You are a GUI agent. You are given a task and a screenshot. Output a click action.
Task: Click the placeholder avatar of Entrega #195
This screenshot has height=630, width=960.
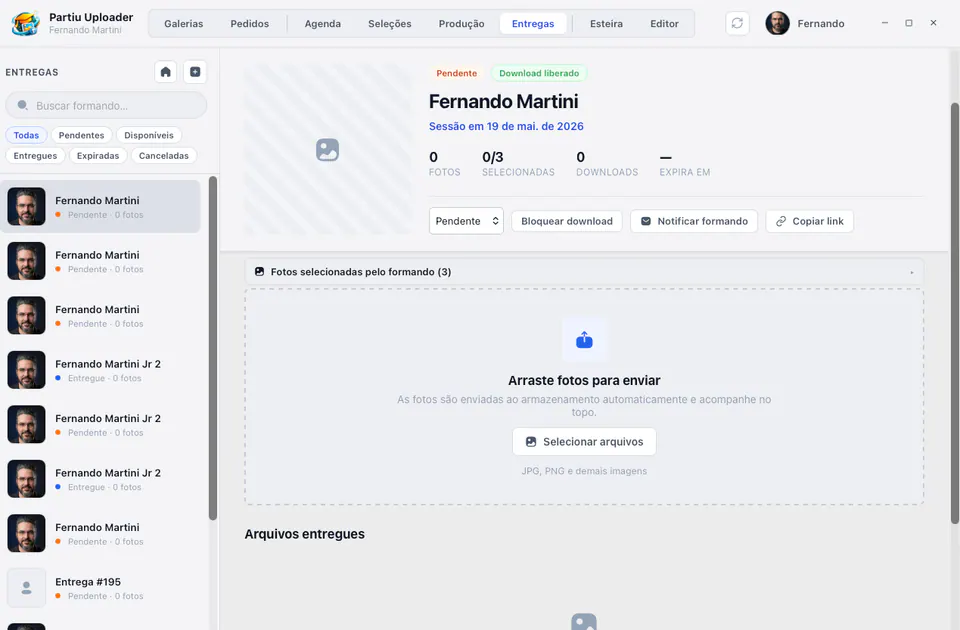(26, 588)
